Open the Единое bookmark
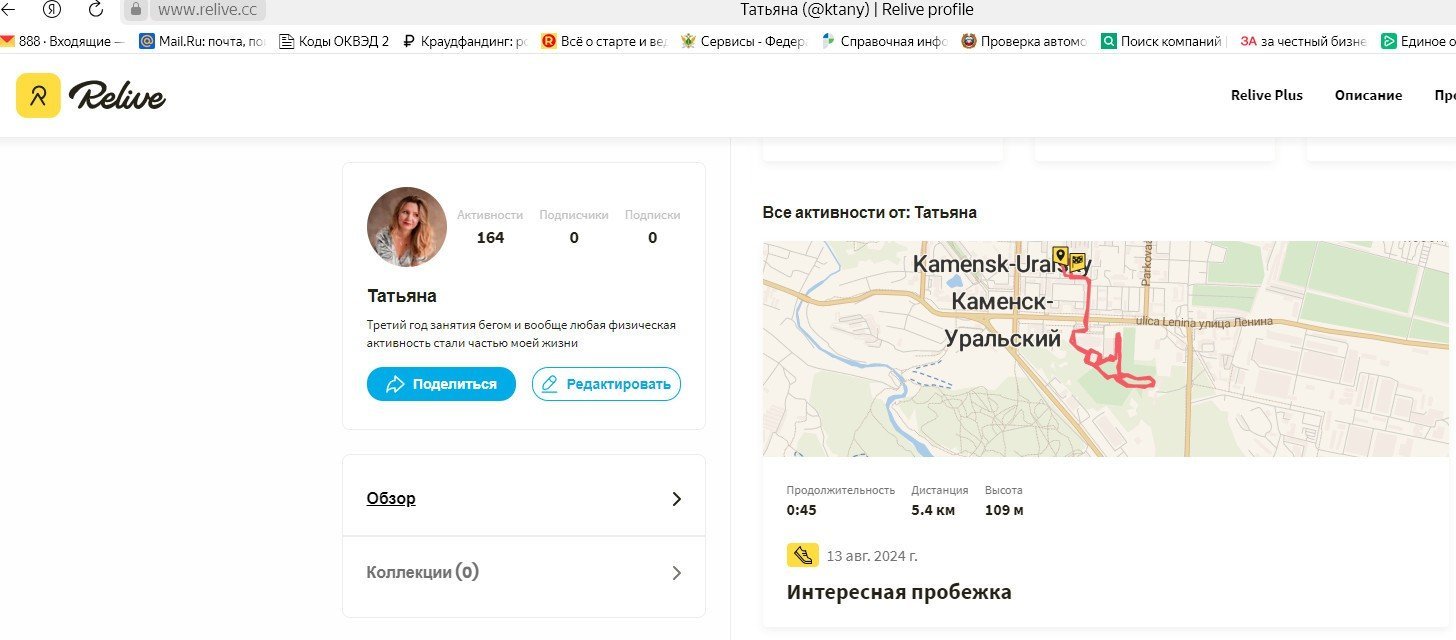 pos(1418,41)
